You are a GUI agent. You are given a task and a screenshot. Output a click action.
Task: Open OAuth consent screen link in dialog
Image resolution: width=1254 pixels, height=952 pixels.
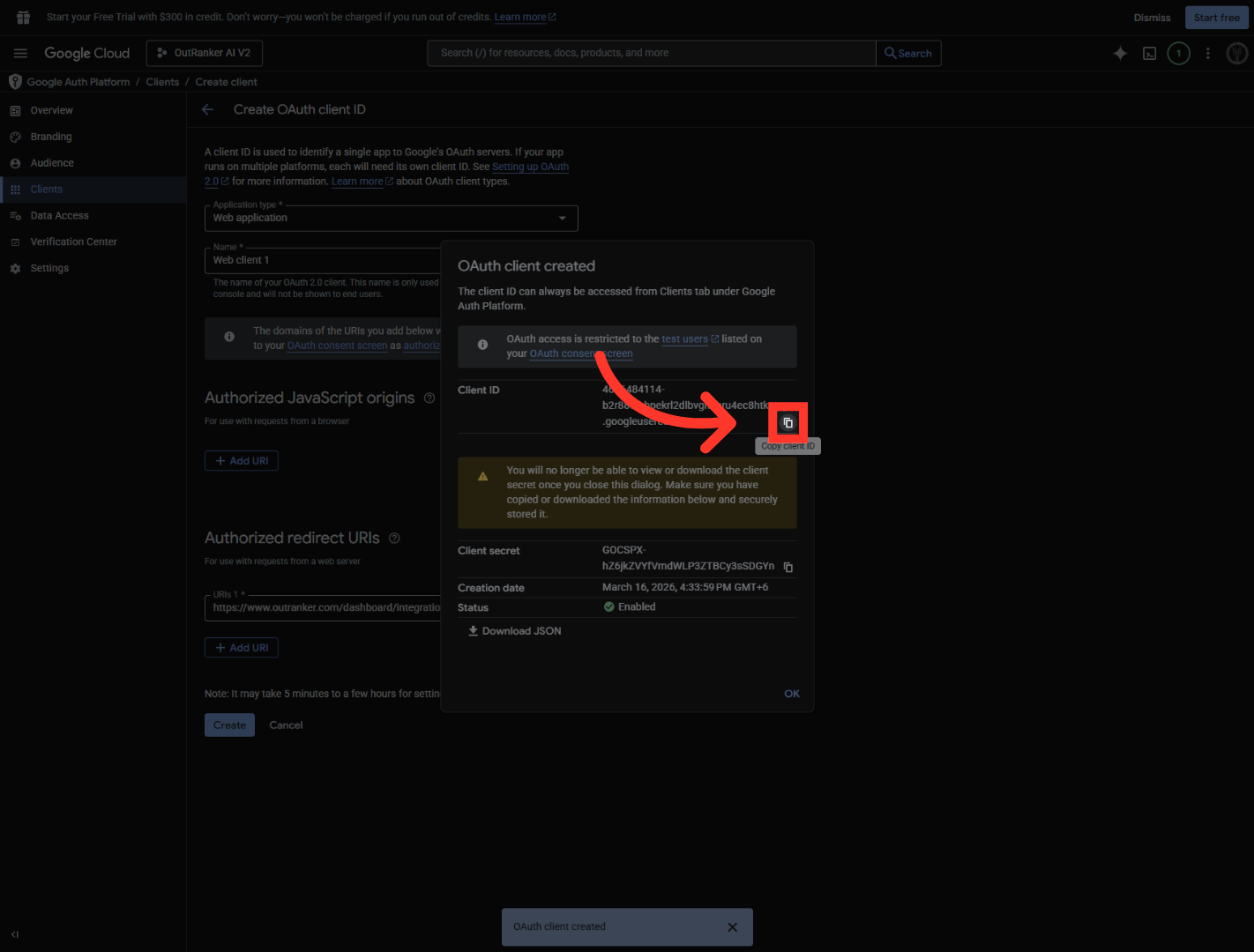[581, 353]
